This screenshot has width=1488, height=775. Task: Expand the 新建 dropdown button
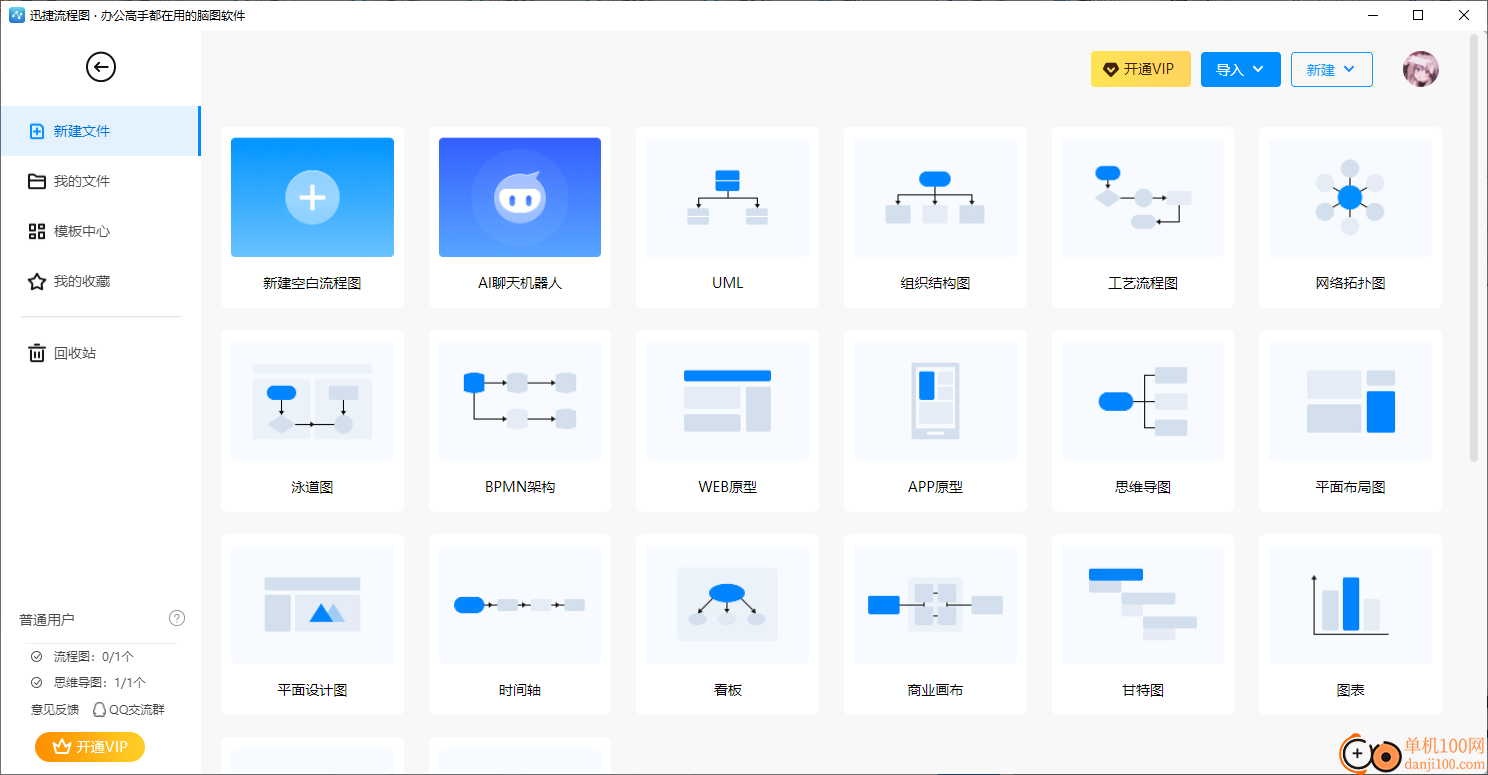pyautogui.click(x=1331, y=69)
